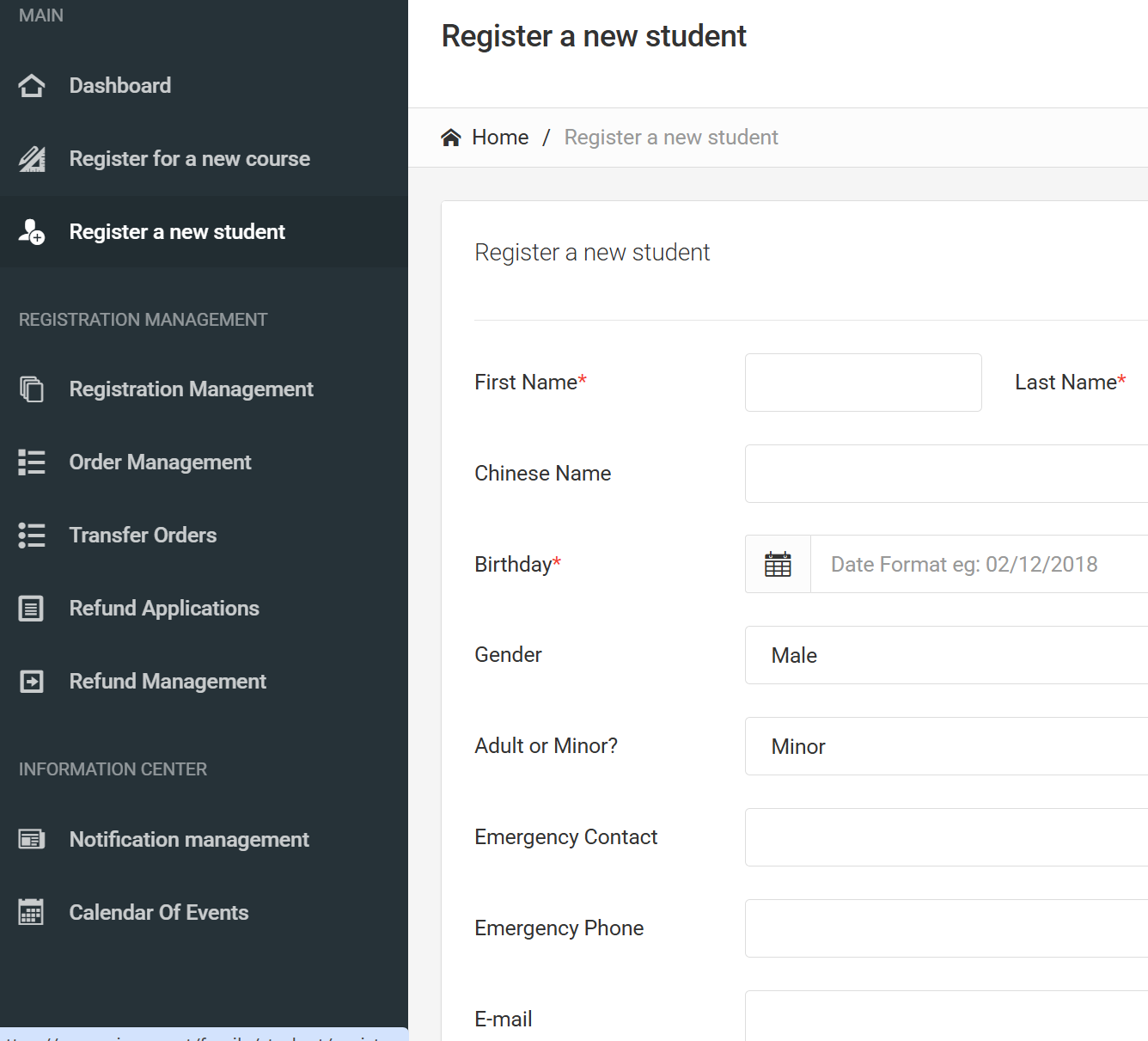Focus the First Name input field
Image resolution: width=1148 pixels, height=1041 pixels.
pos(863,383)
